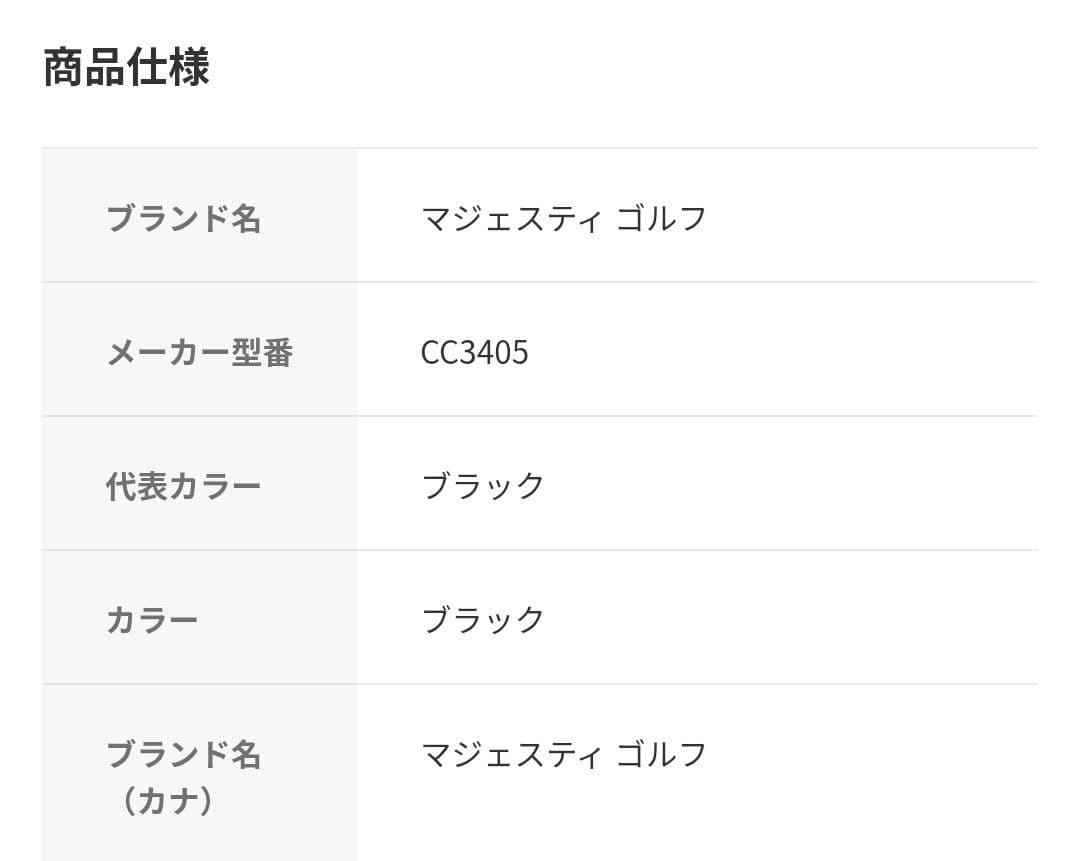Select マジェスティ in the ブランド名（カナ） row
1080x861 pixels.
tap(511, 754)
